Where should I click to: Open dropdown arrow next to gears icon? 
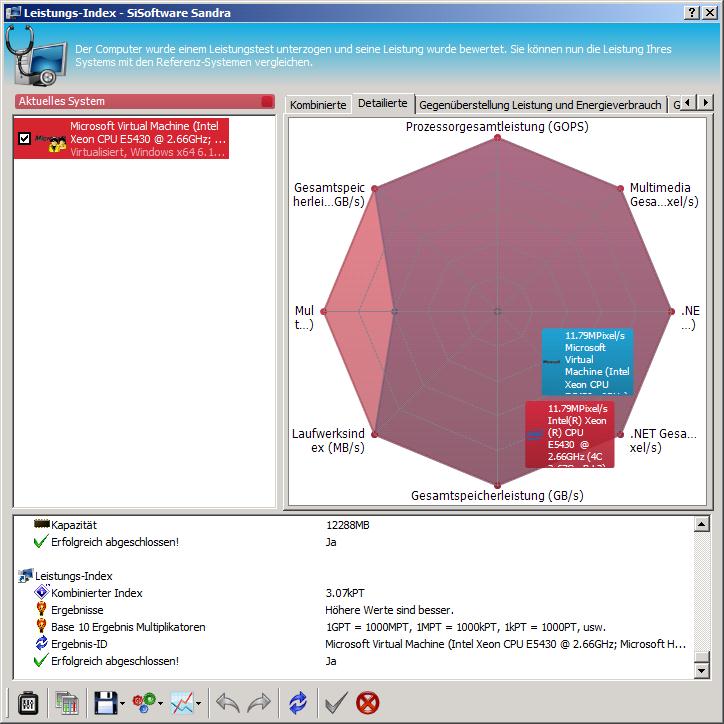pos(161,704)
